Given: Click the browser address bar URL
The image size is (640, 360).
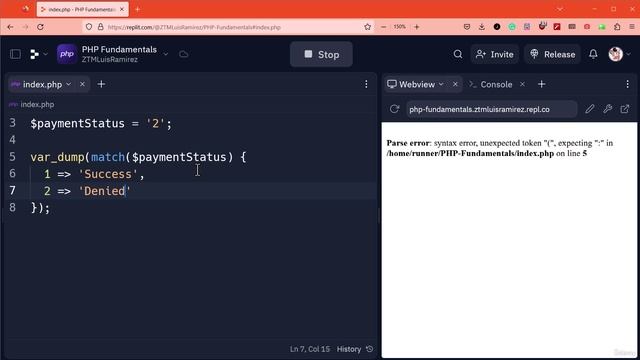Looking at the screenshot, I should pyautogui.click(x=194, y=27).
